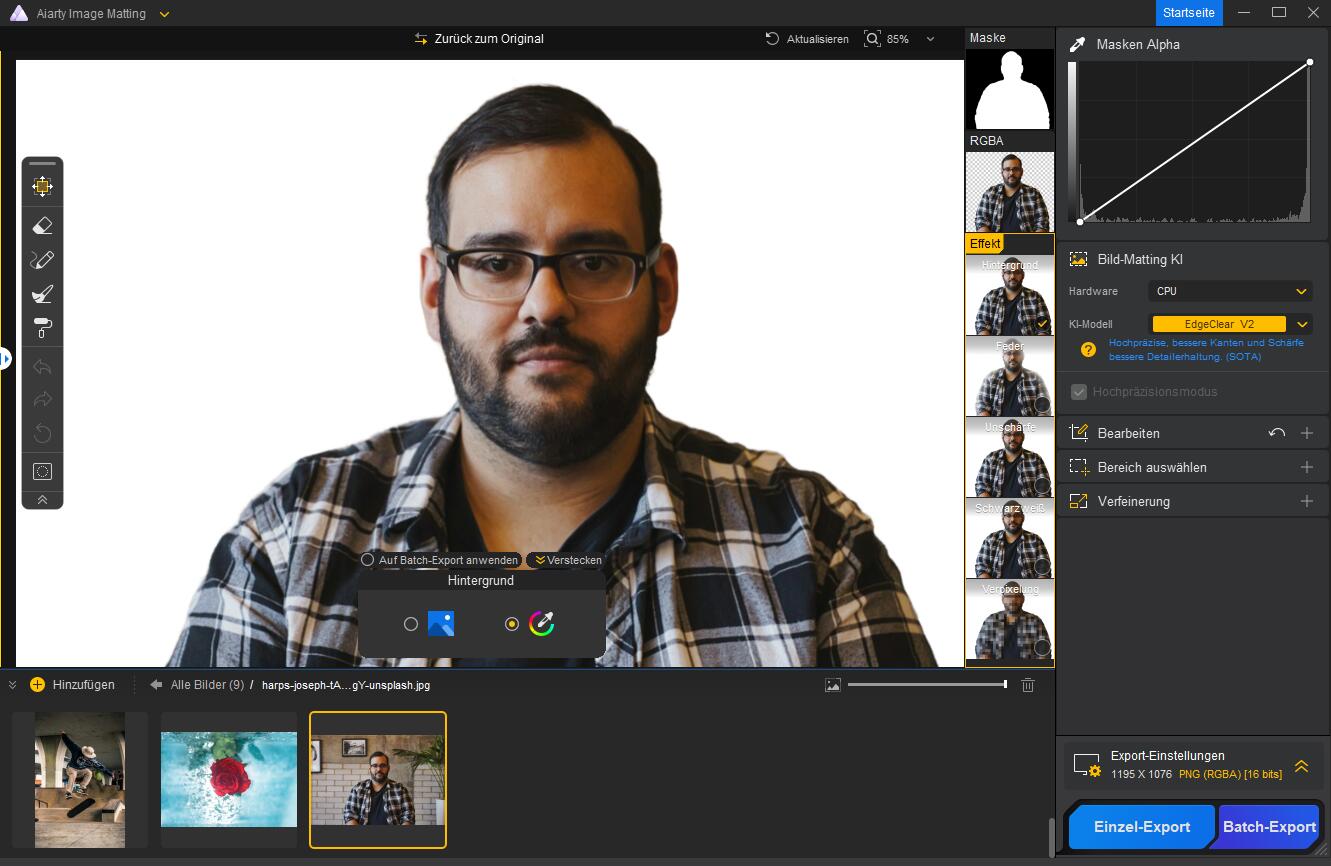The image size is (1331, 866).
Task: Click the Batch-Export button
Action: click(1268, 827)
